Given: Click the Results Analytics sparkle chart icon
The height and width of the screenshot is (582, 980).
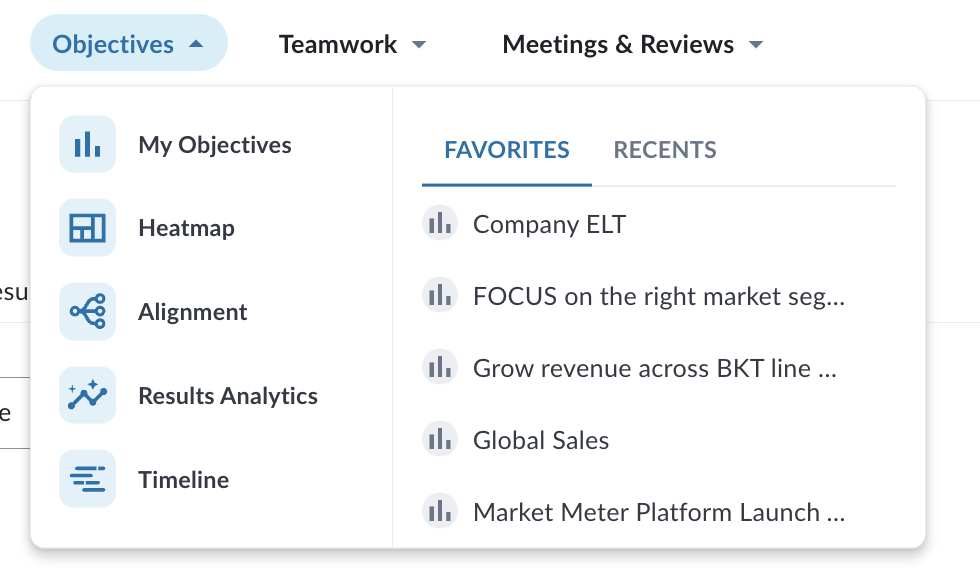Looking at the screenshot, I should click(x=88, y=395).
